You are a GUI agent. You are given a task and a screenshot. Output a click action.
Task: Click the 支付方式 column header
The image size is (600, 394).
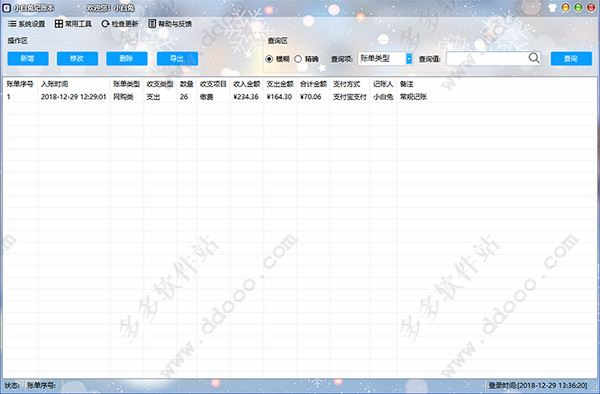pos(346,84)
